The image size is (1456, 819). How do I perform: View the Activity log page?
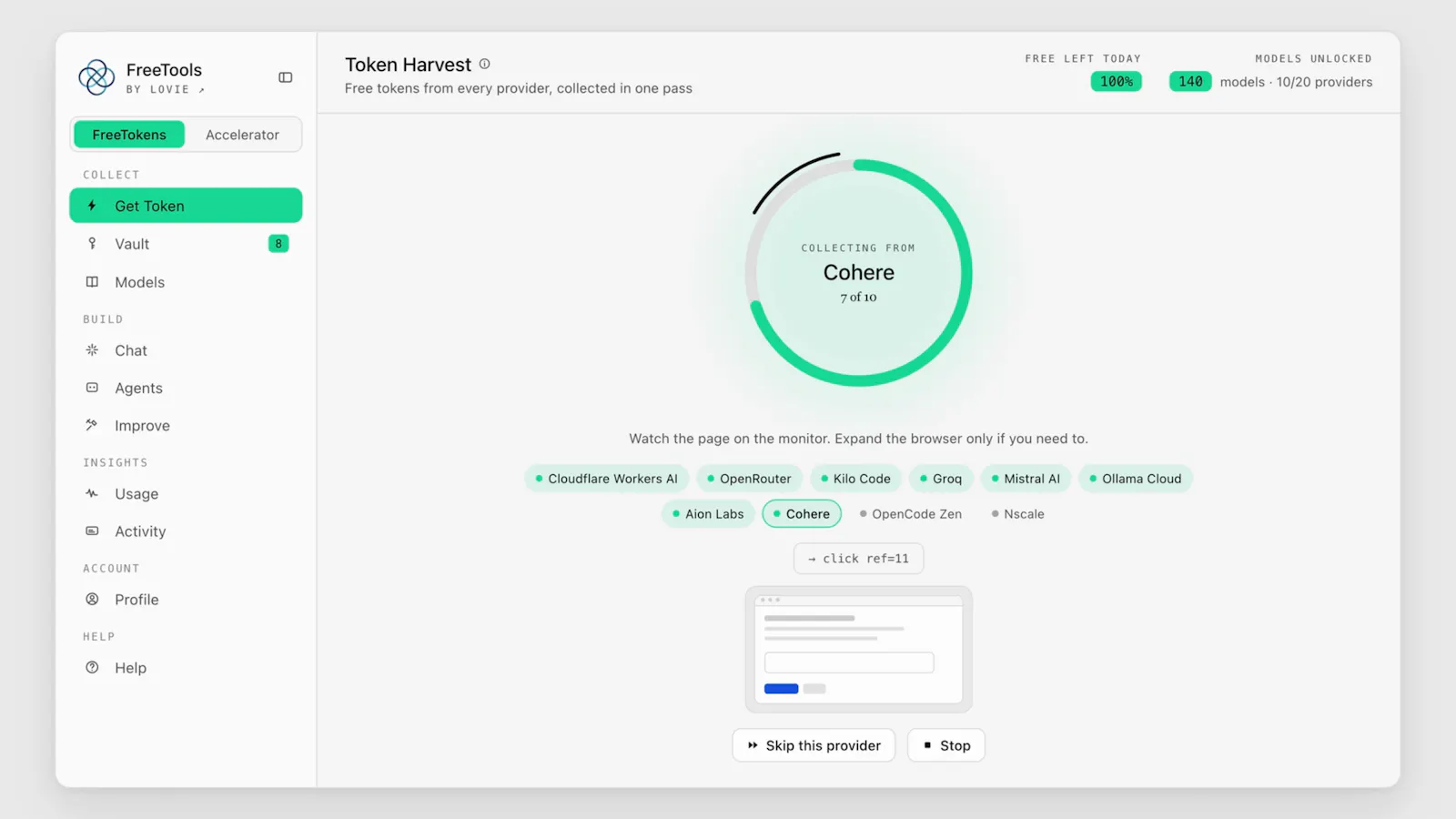pos(186,531)
